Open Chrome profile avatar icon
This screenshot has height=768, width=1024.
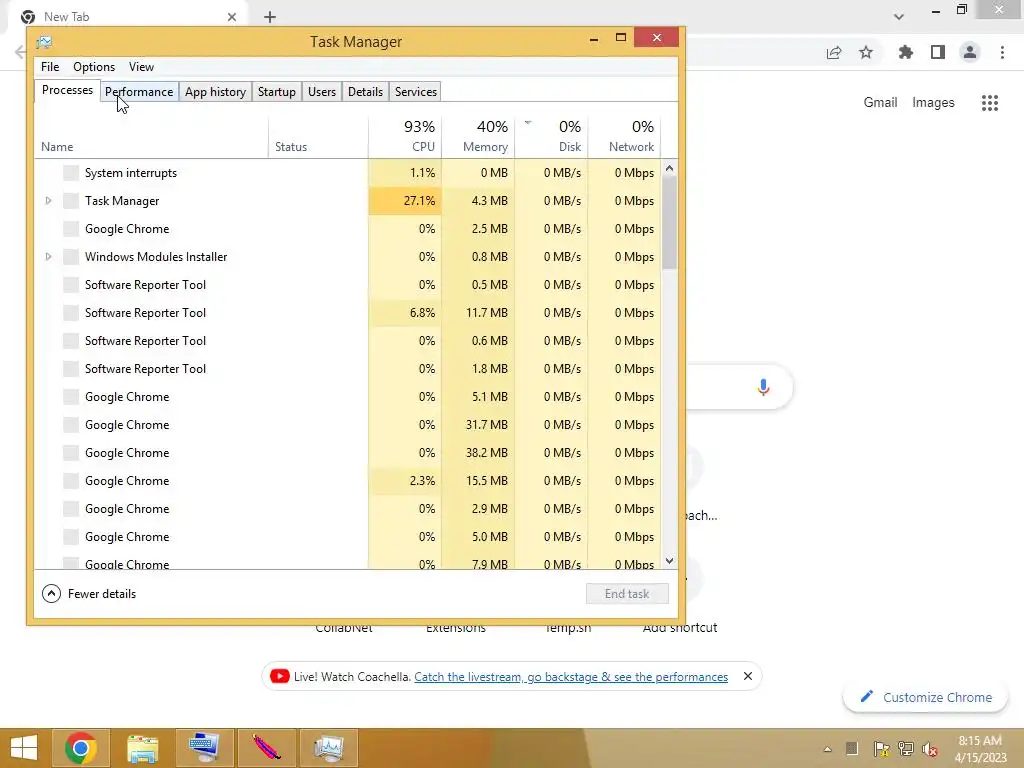970,52
